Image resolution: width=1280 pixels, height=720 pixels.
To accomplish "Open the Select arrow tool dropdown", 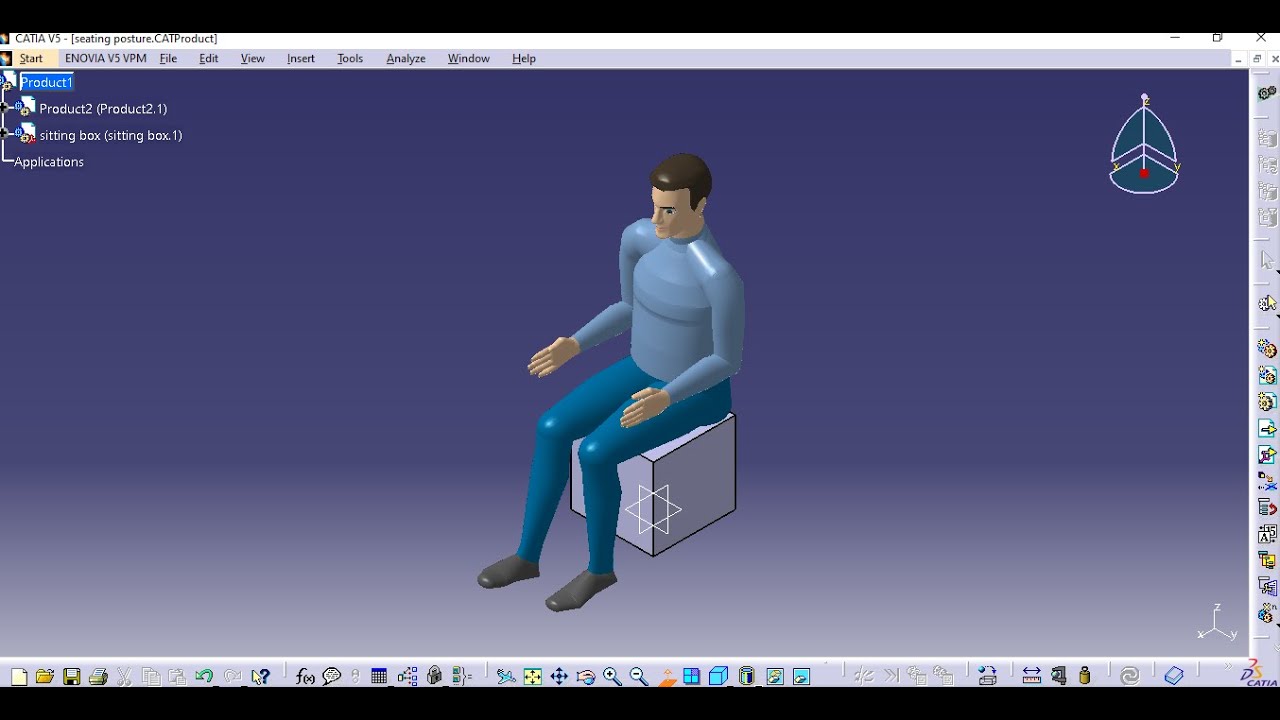I will tap(1267, 261).
